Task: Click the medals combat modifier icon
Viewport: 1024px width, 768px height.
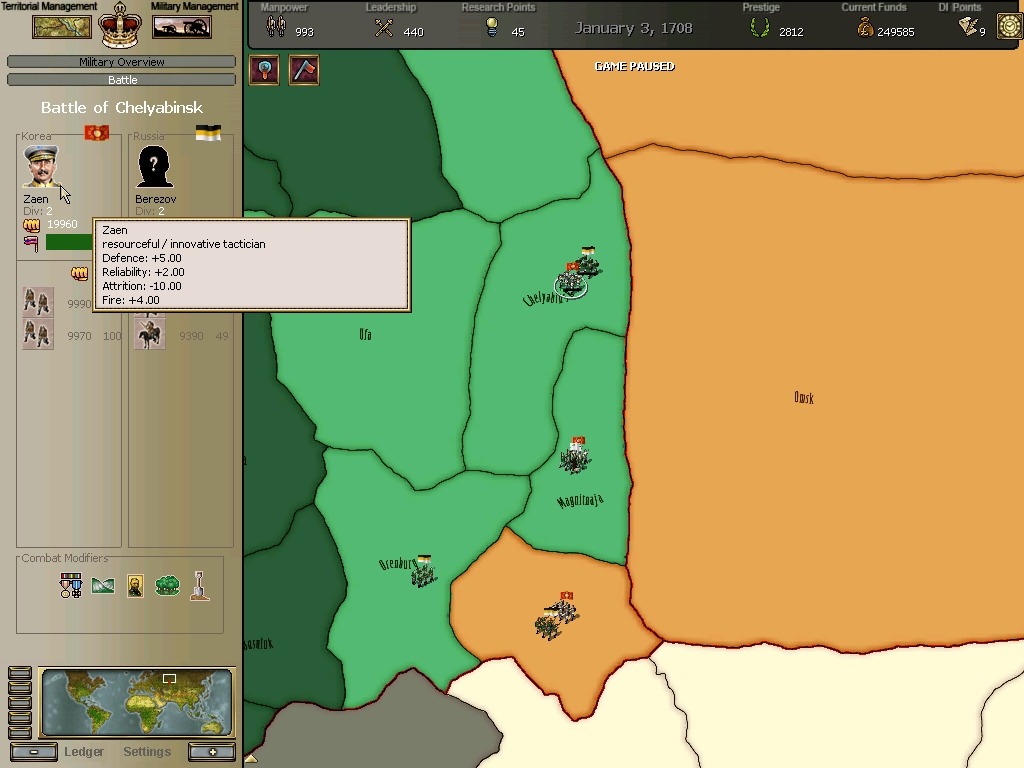Action: pos(71,586)
